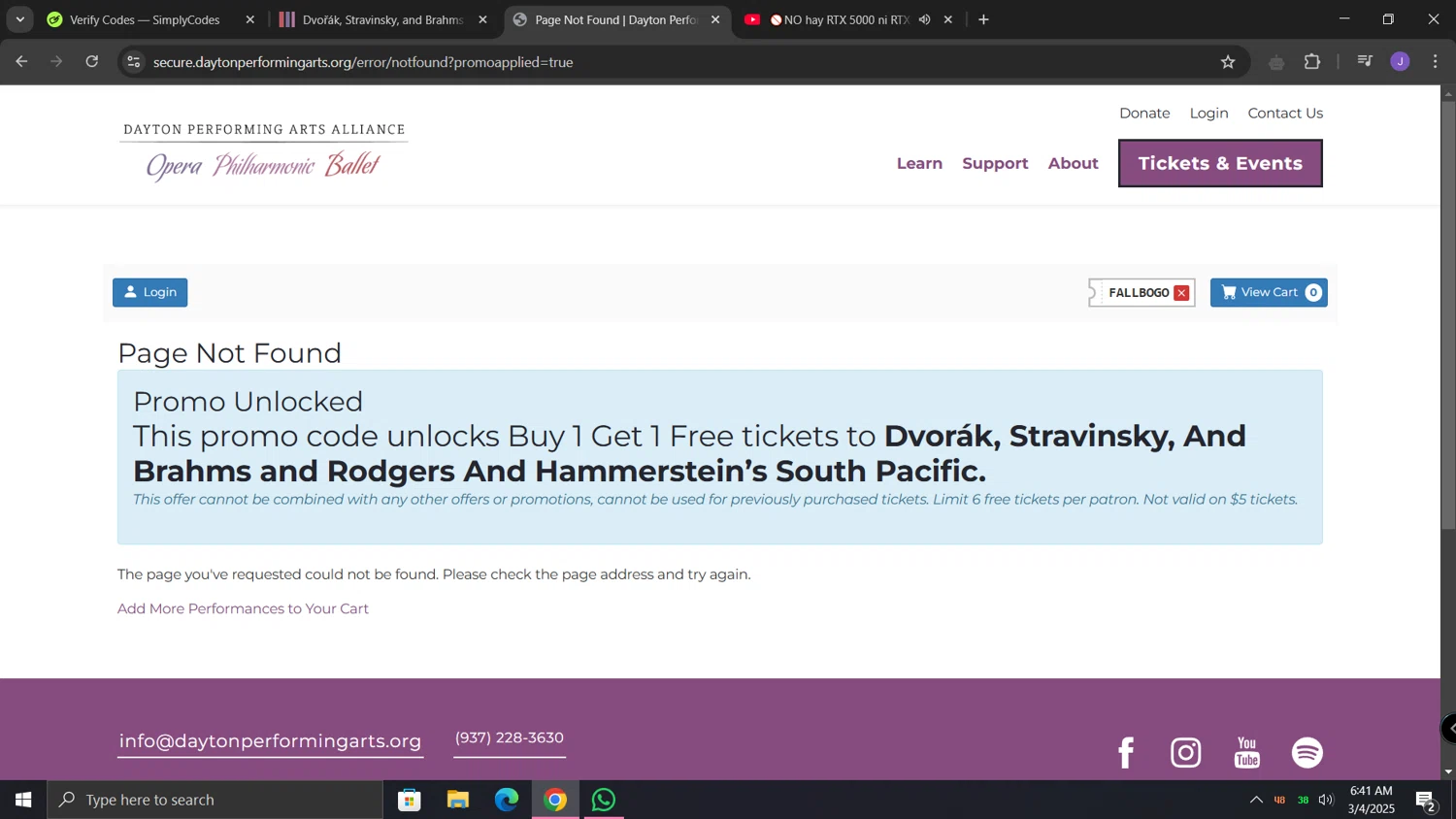The width and height of the screenshot is (1456, 819).
Task: Open the Chrome profile avatar J
Action: 1400,62
